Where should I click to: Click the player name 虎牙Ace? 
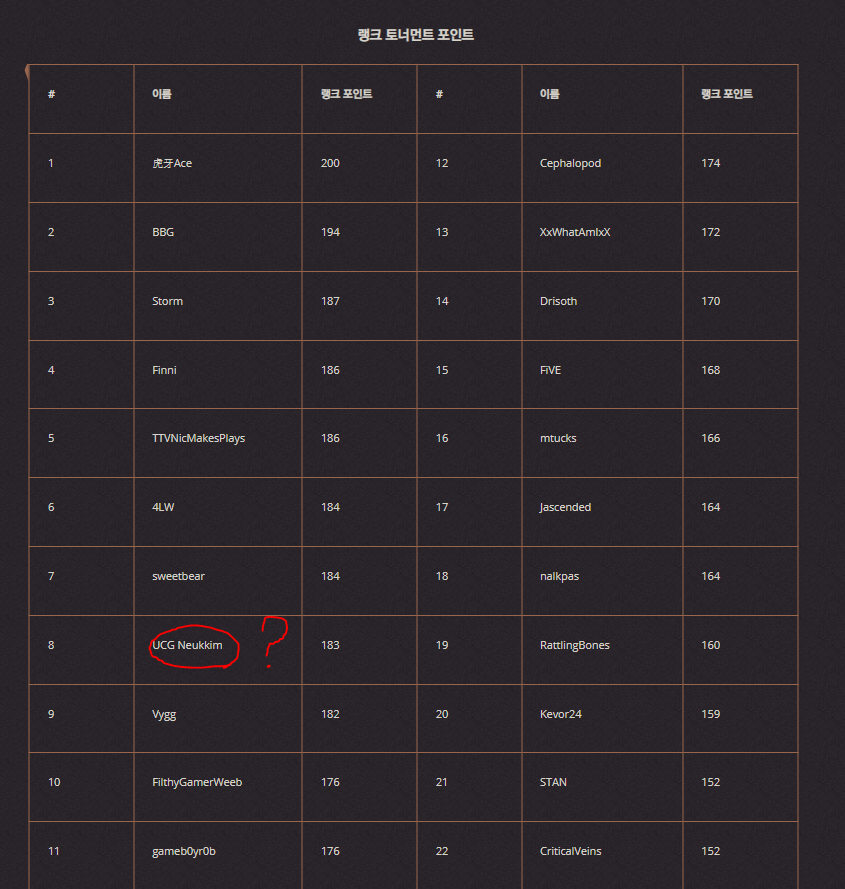pos(172,163)
